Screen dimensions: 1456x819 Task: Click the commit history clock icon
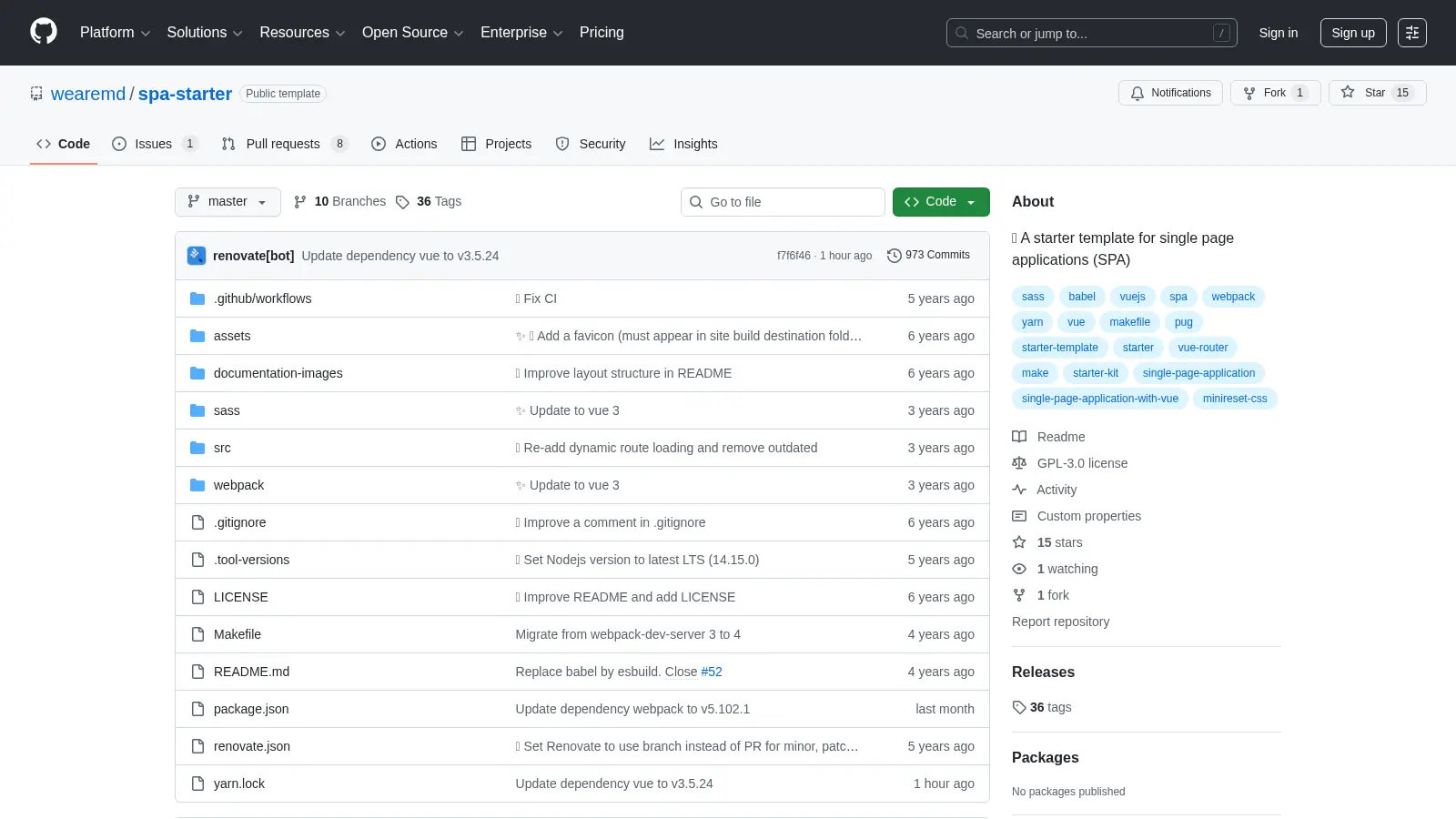point(895,256)
